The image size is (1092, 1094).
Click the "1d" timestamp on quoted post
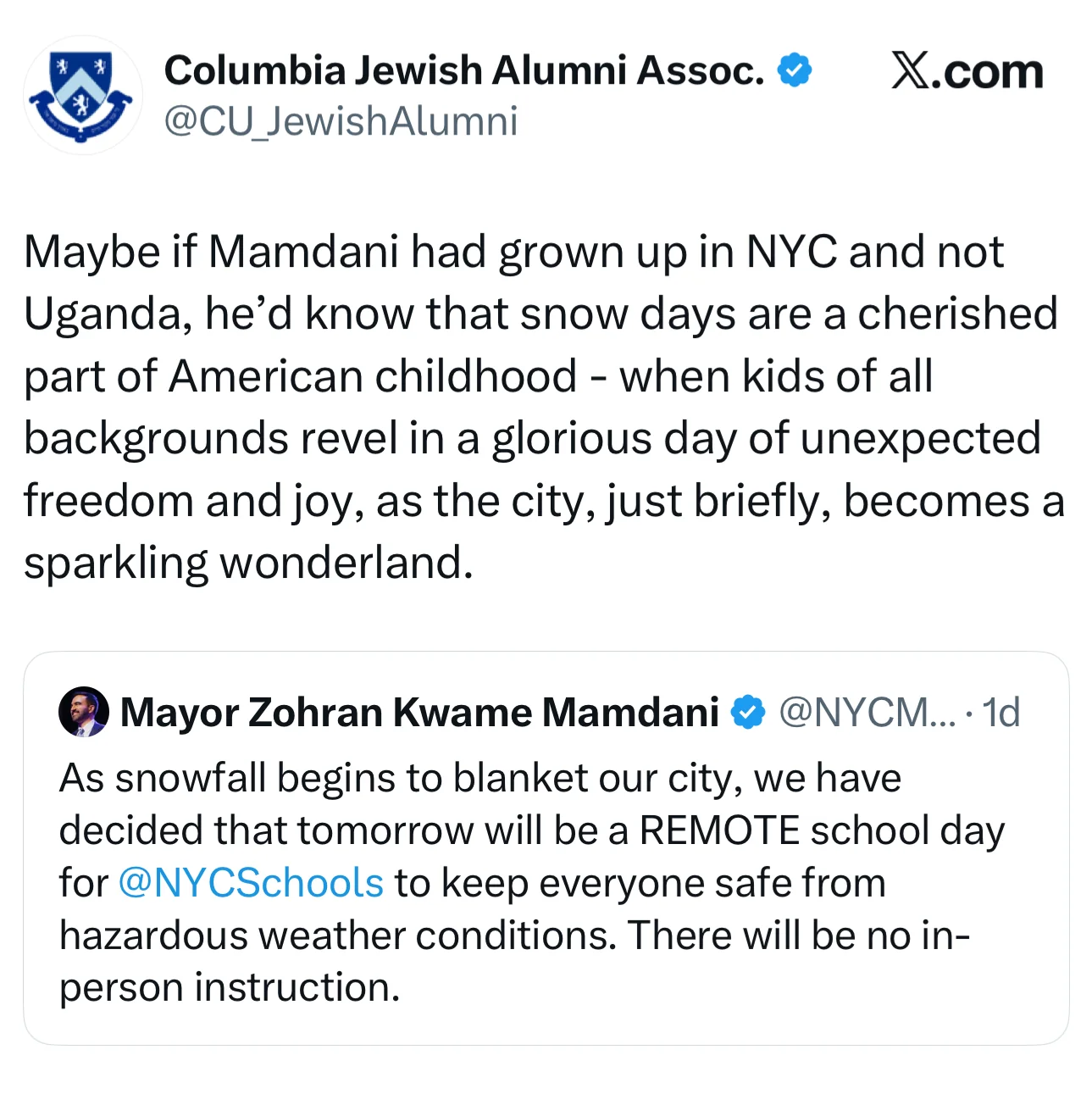[1001, 712]
